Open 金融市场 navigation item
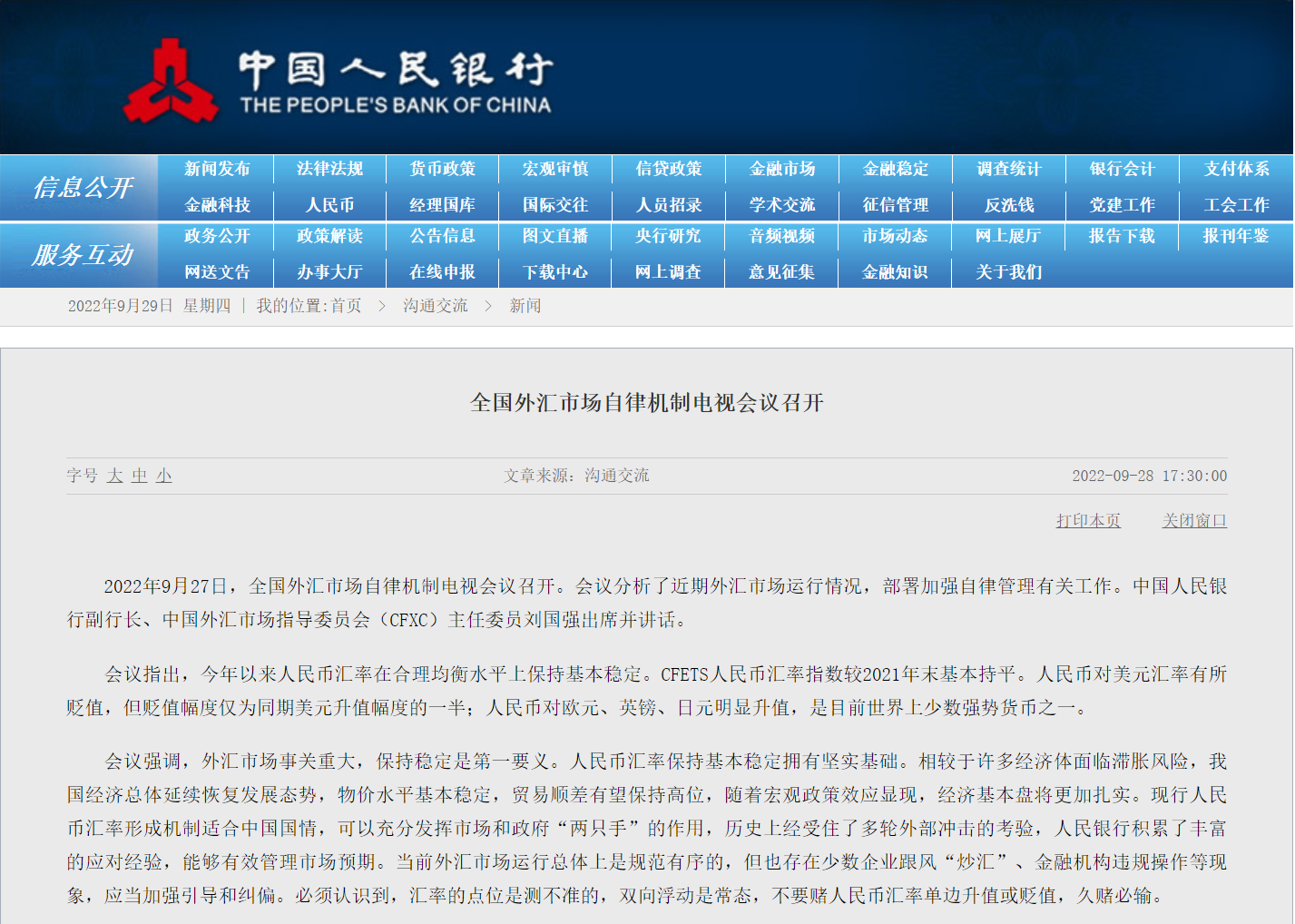 (x=782, y=169)
